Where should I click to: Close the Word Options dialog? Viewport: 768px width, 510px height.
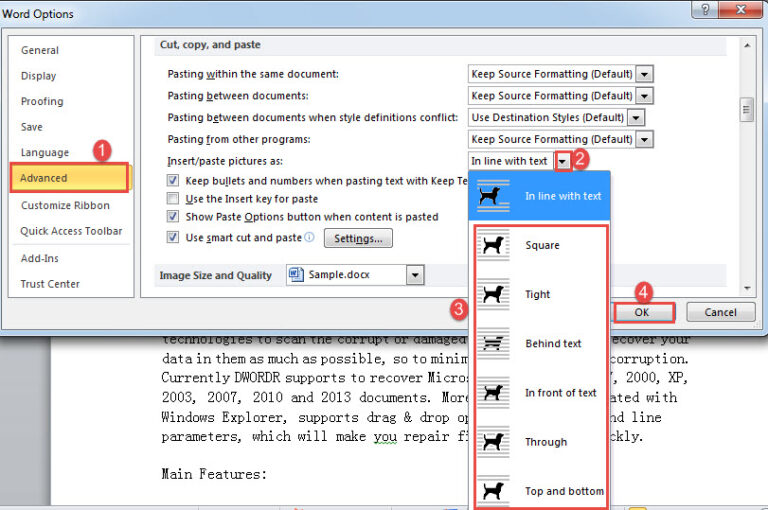(742, 9)
